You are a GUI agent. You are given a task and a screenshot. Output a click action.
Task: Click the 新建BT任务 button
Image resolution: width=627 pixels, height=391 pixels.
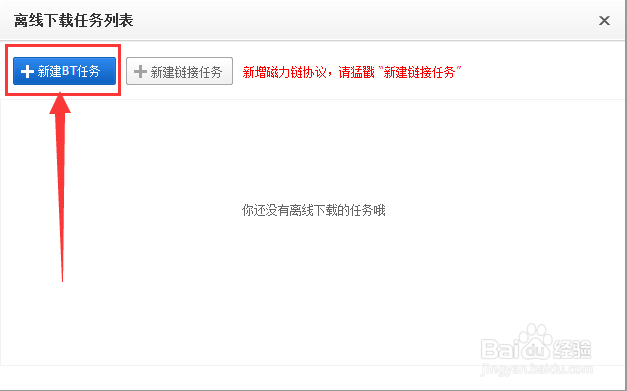tap(64, 71)
